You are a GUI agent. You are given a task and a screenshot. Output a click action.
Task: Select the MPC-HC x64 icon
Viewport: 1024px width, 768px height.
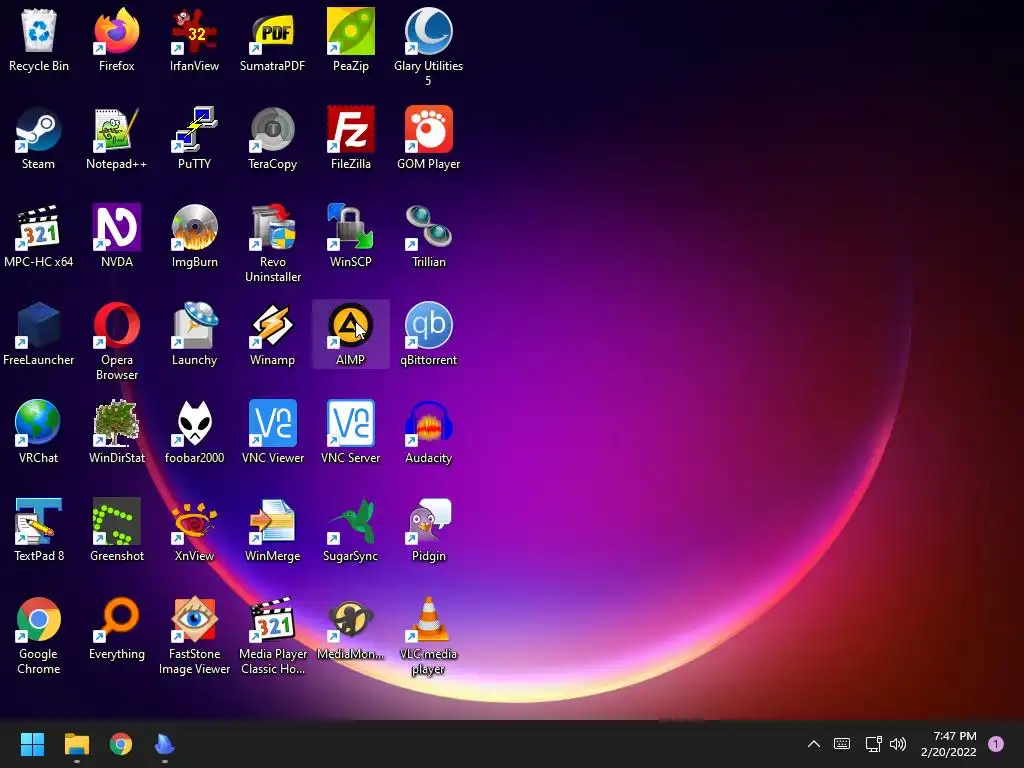39,227
